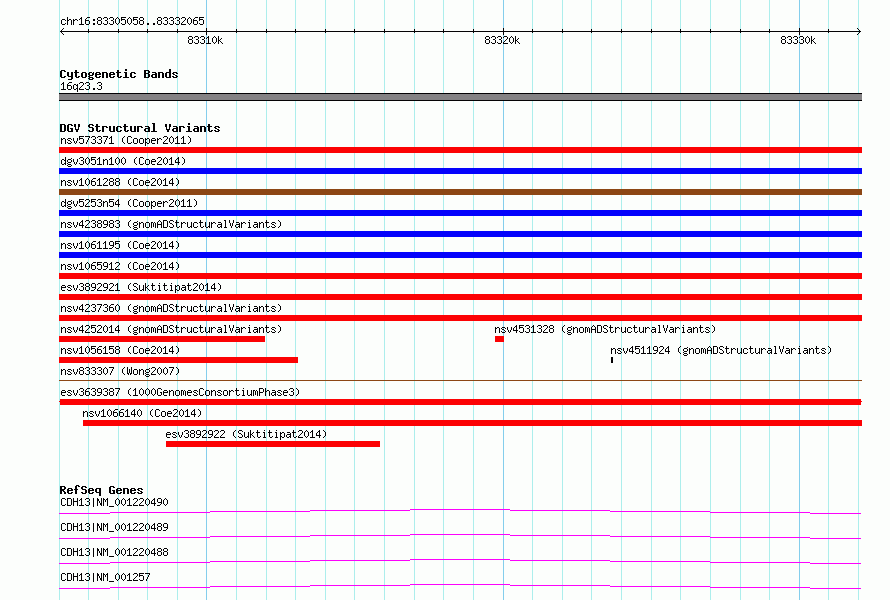Click the blue dgv3051n100 variant bar
Viewport: 890px width, 600px height.
click(x=460, y=171)
